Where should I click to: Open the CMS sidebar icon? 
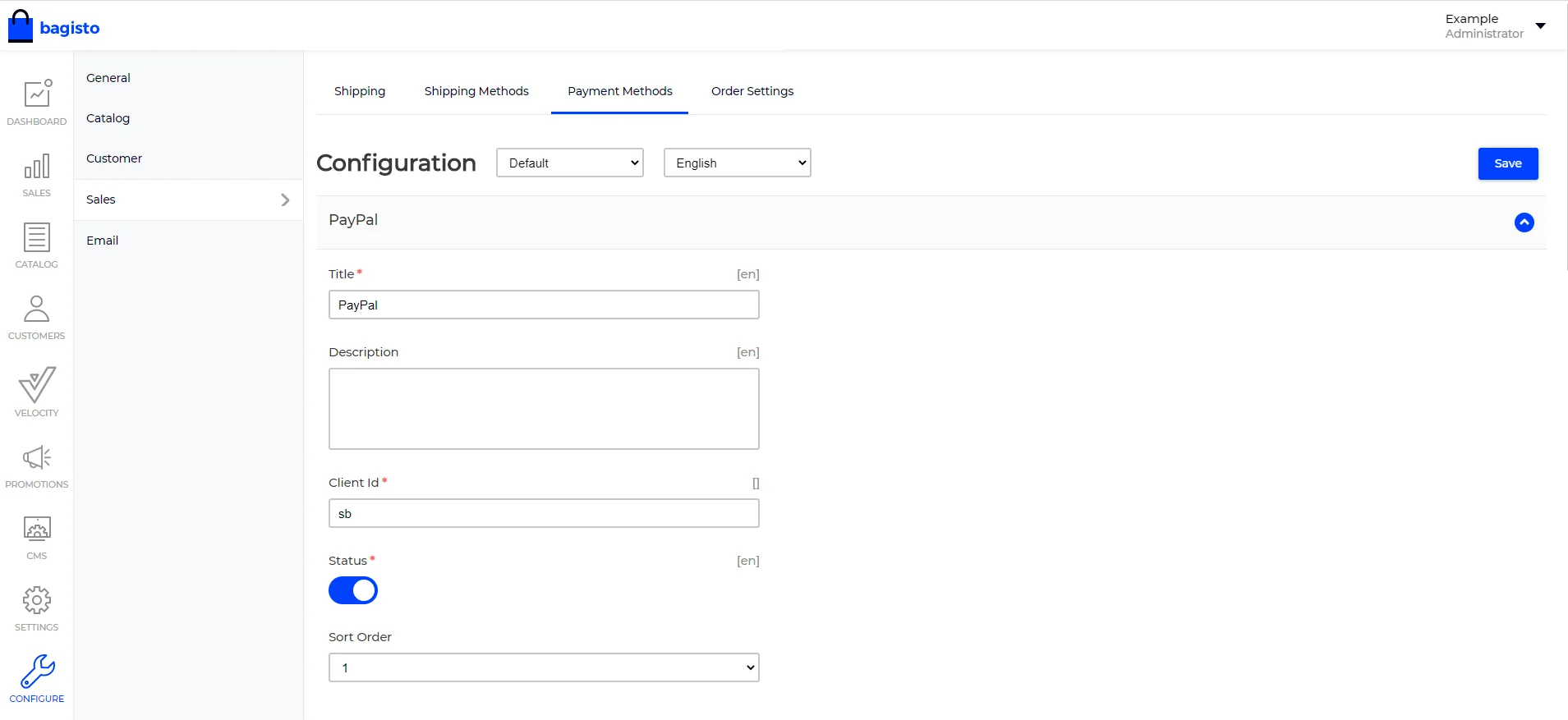[37, 530]
